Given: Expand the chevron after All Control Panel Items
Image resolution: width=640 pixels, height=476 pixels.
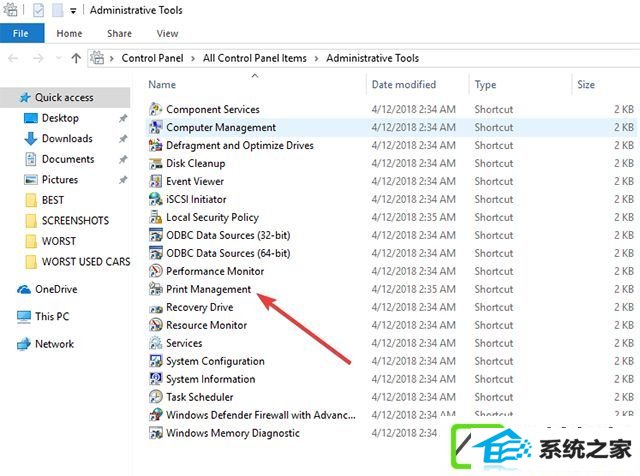Looking at the screenshot, I should (x=316, y=59).
